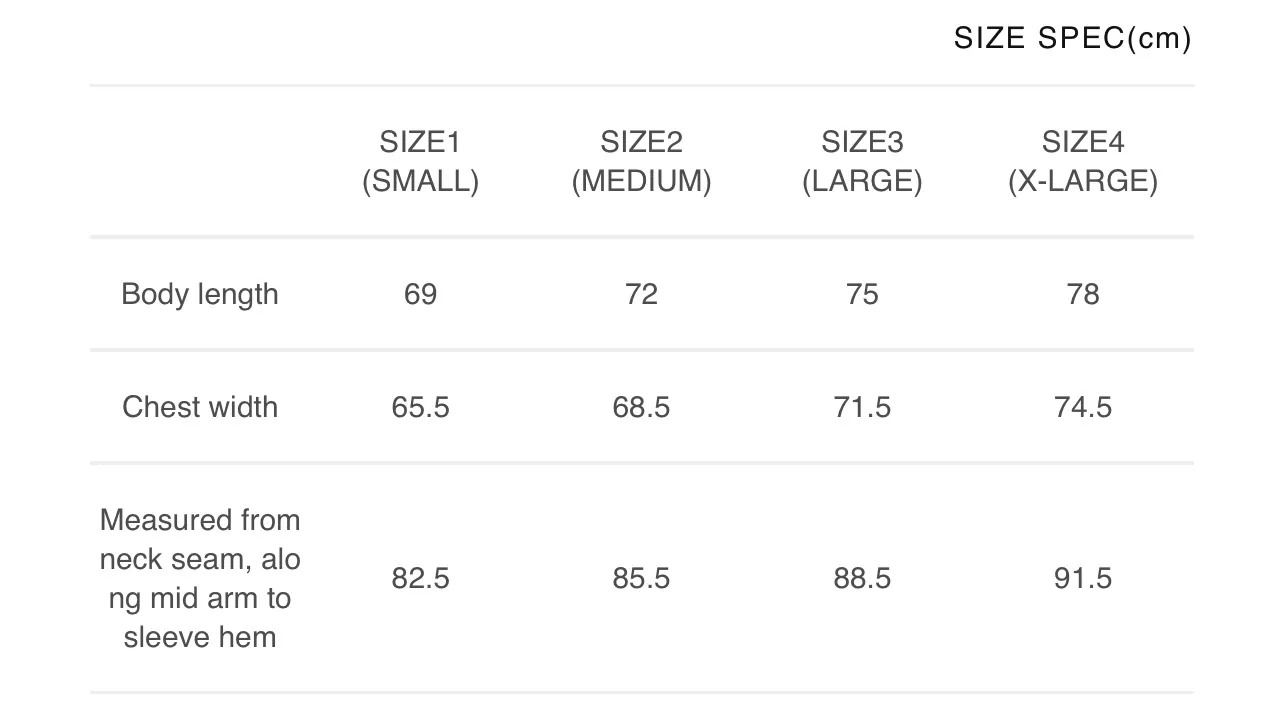The height and width of the screenshot is (713, 1284).
Task: Select body length value 72
Action: tap(641, 294)
